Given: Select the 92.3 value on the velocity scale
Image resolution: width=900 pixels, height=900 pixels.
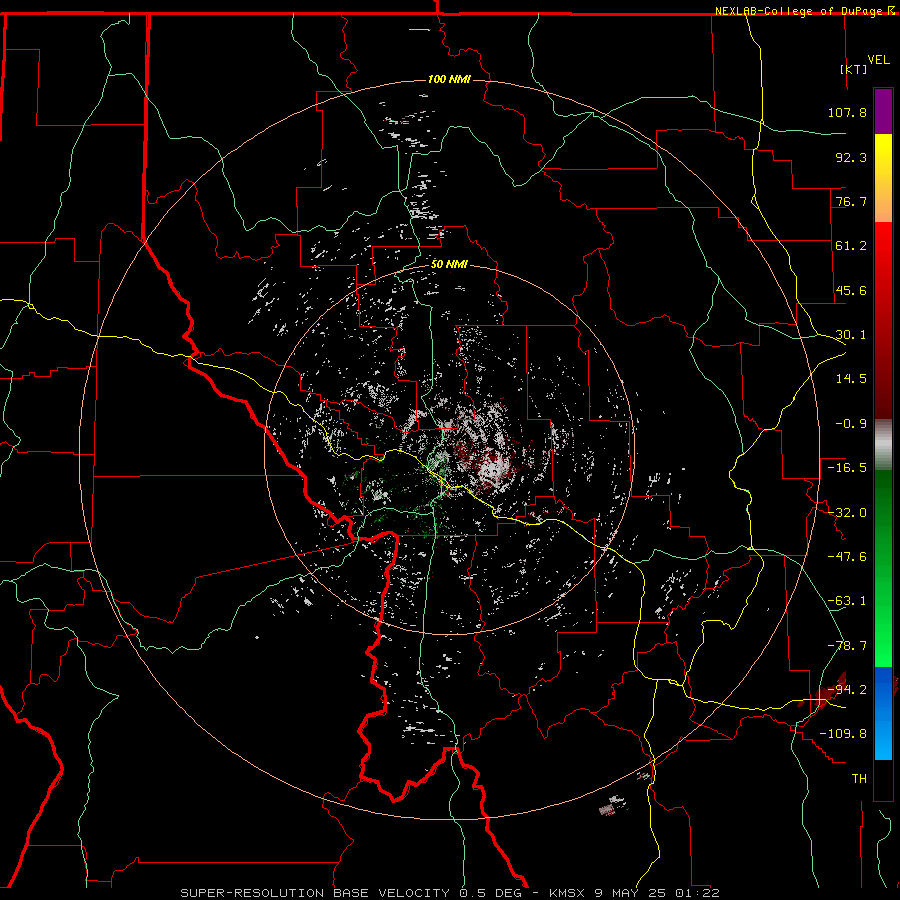Looking at the screenshot, I should [851, 157].
